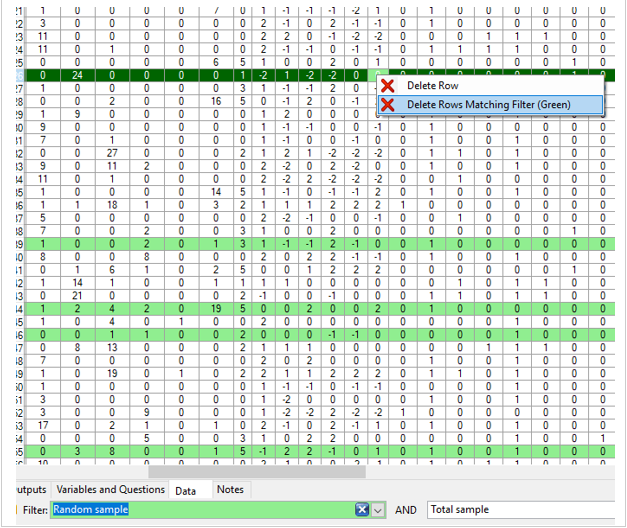
Task: Click the cell with value 16
Action: 215,101
